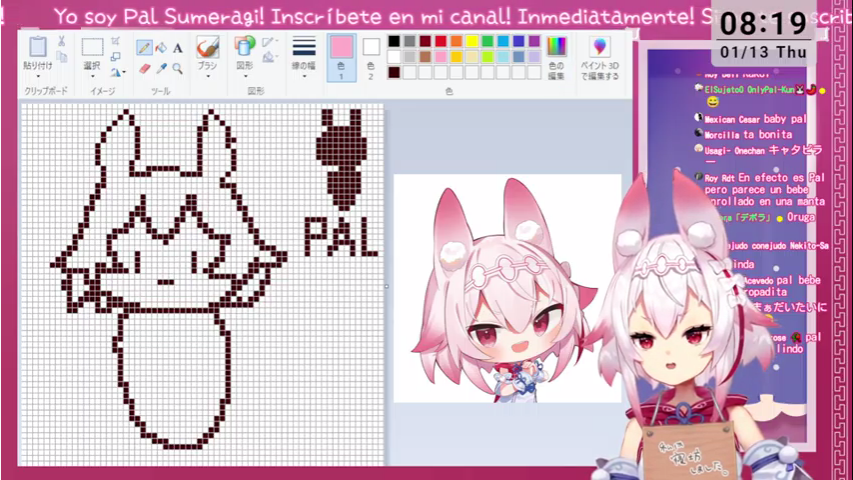
Task: Pick the blue-gray palette swatch
Action: click(519, 57)
